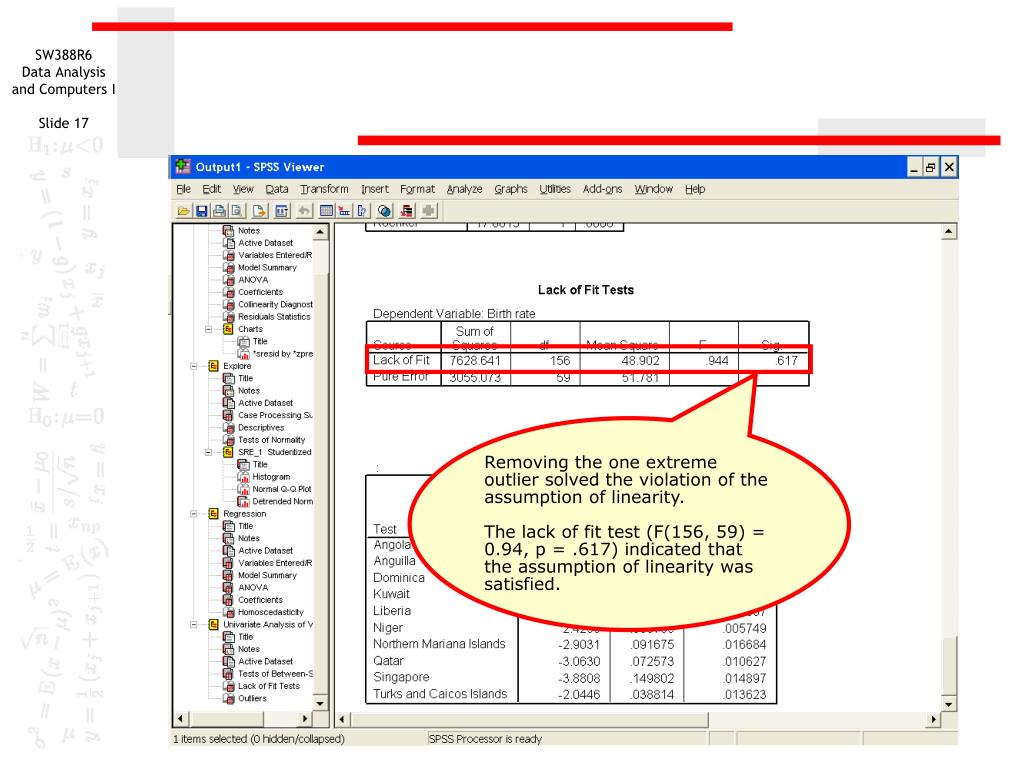
Task: Click the Variables info toolbar icon
Action: (362, 211)
